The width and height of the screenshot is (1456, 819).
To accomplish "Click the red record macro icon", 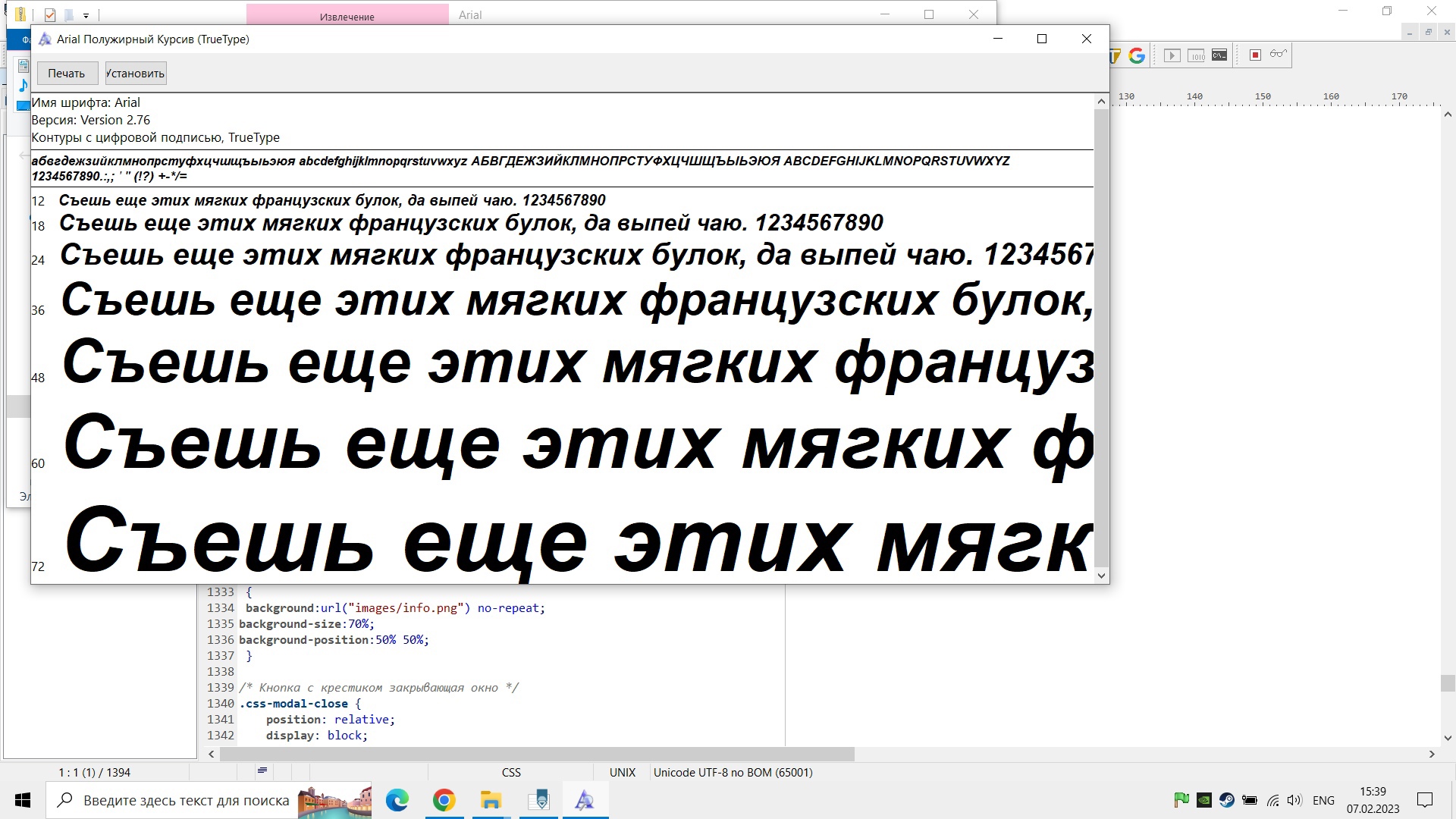I will pyautogui.click(x=1255, y=55).
